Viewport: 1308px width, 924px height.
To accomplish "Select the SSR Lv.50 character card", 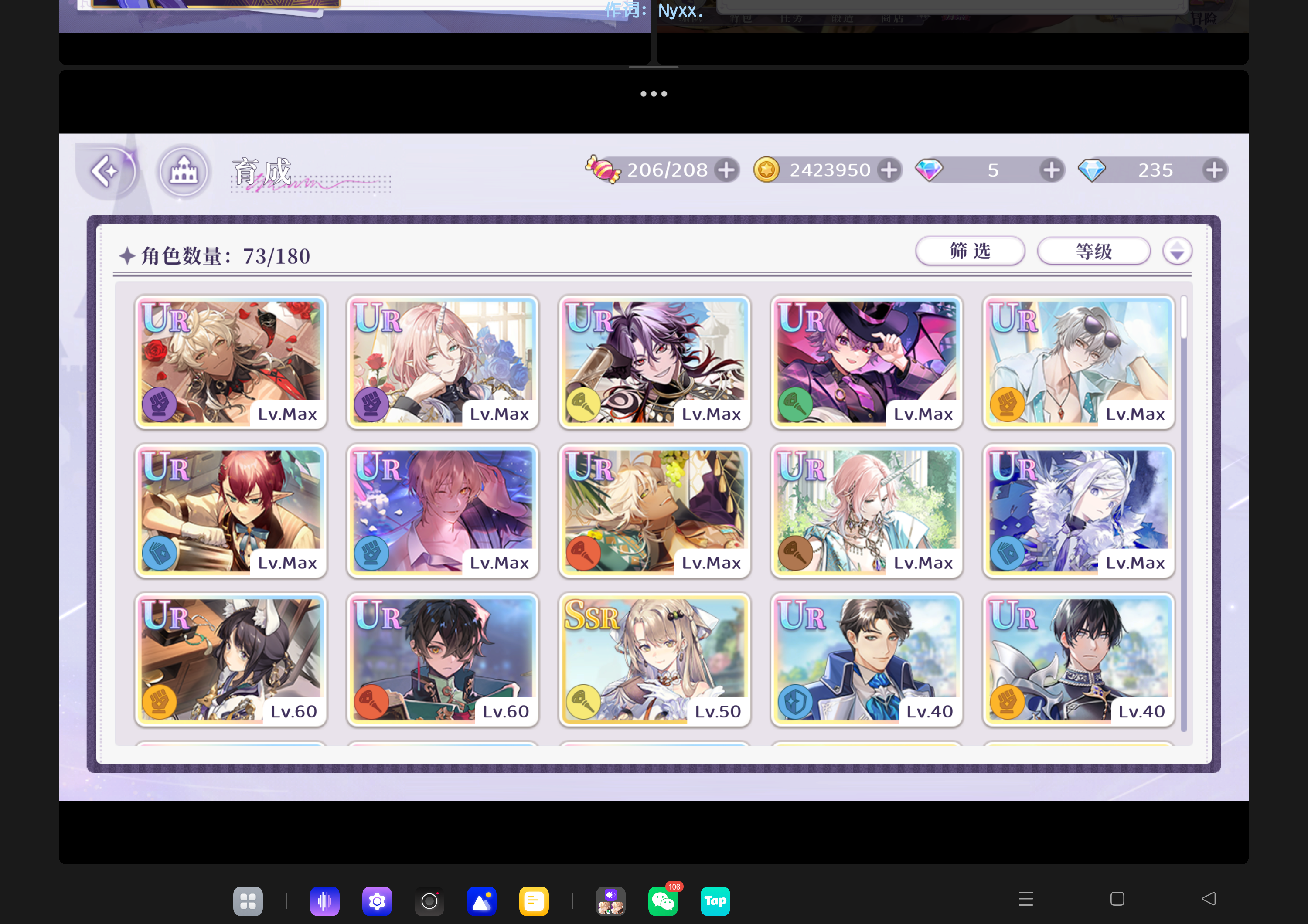I will (654, 659).
